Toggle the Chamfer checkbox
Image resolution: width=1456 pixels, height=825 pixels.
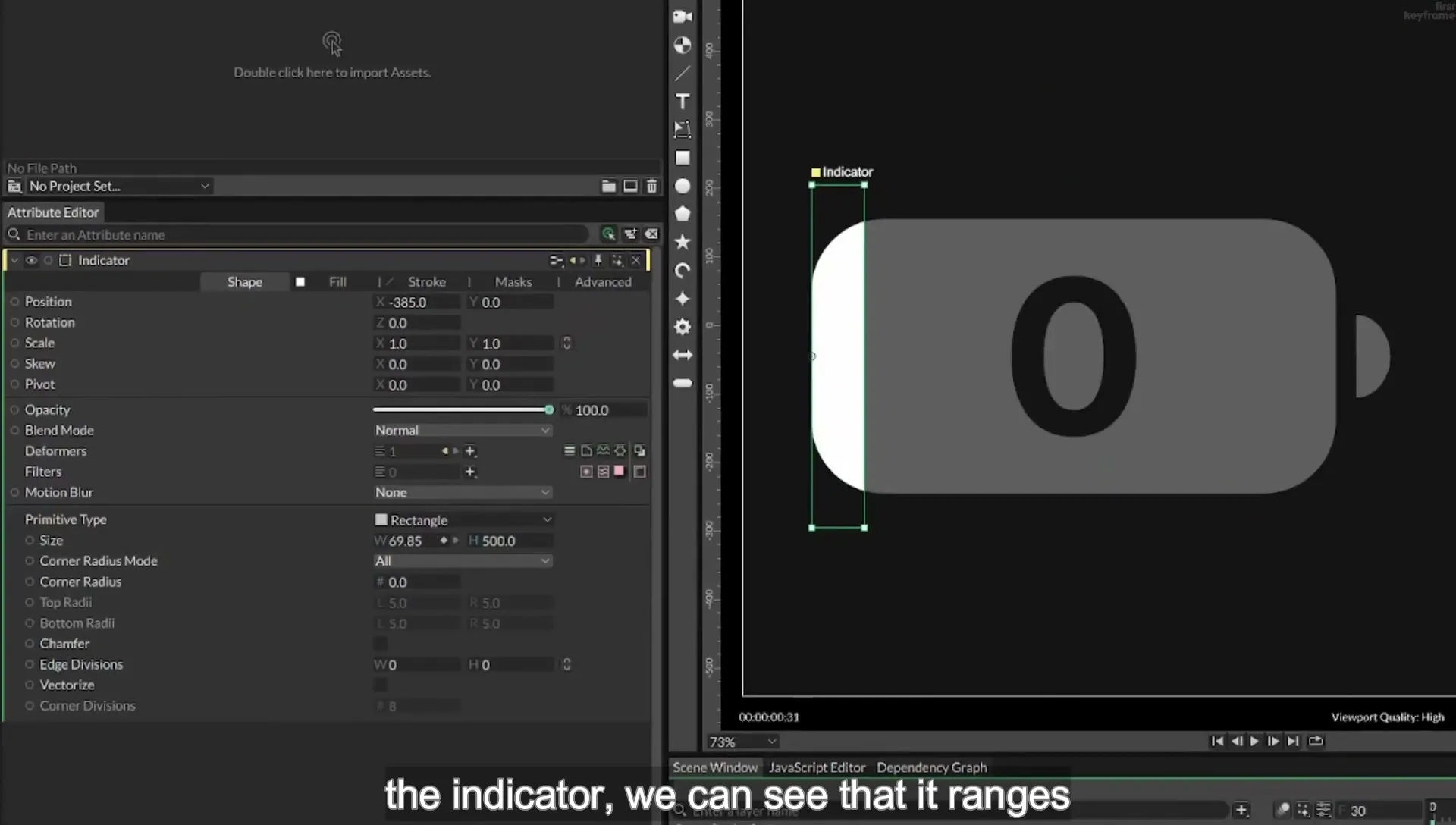[x=381, y=644]
